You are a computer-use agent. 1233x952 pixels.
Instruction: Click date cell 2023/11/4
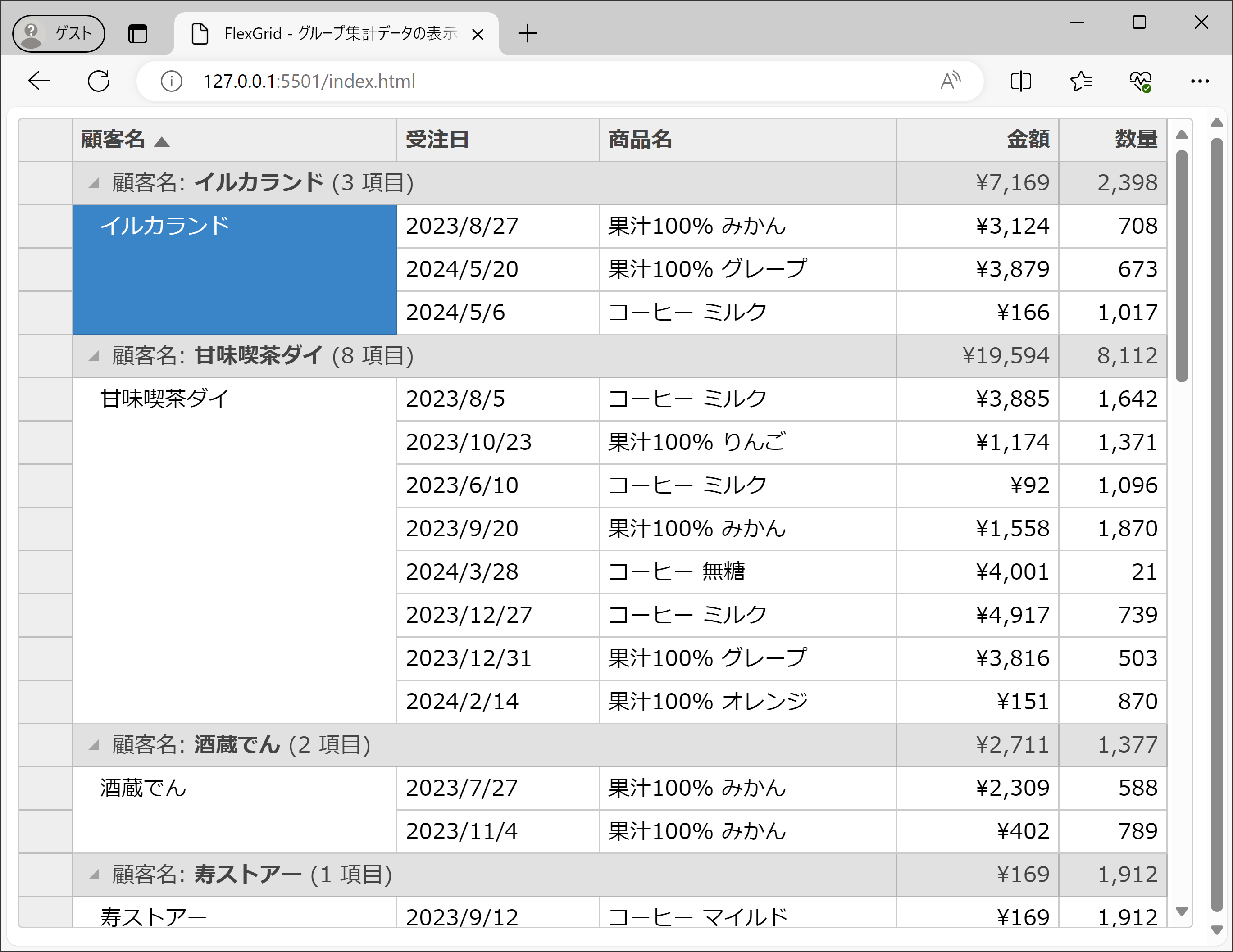(x=497, y=831)
